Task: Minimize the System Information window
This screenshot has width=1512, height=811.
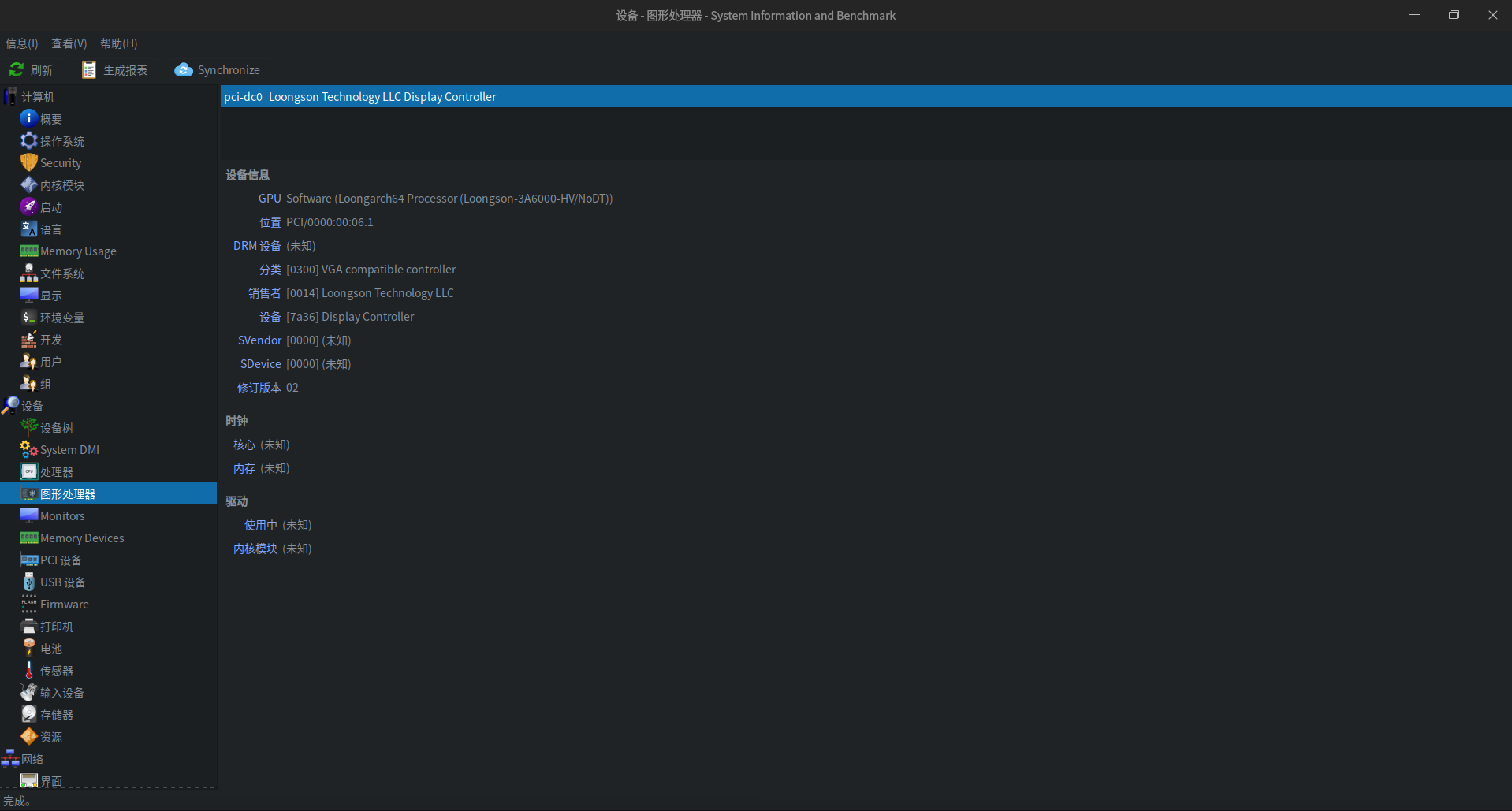Action: pyautogui.click(x=1414, y=15)
